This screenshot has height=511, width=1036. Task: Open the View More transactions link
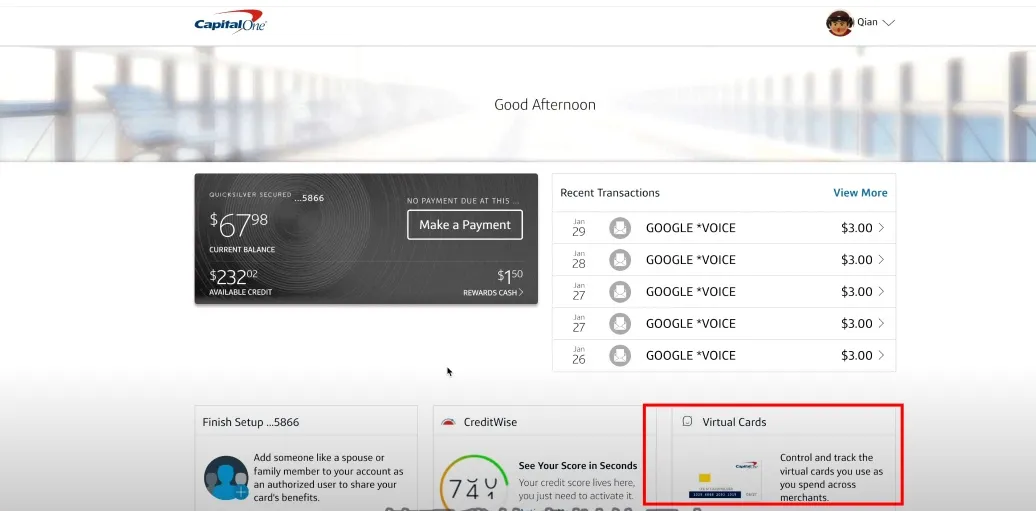pos(860,193)
